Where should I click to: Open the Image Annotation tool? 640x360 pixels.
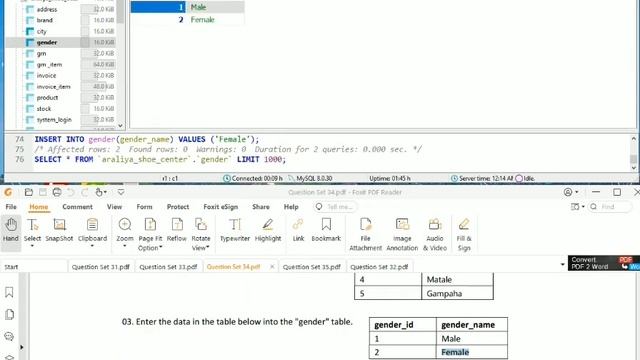(402, 234)
